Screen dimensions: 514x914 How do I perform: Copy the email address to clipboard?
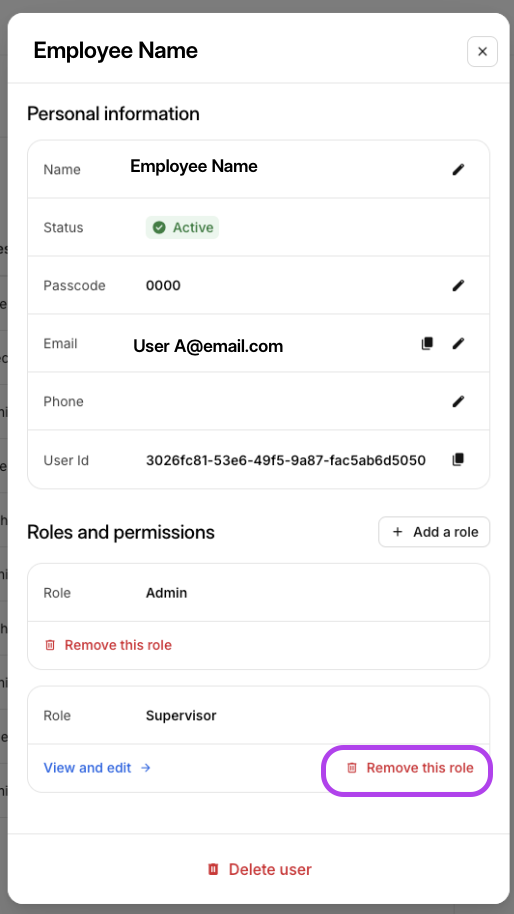[427, 343]
